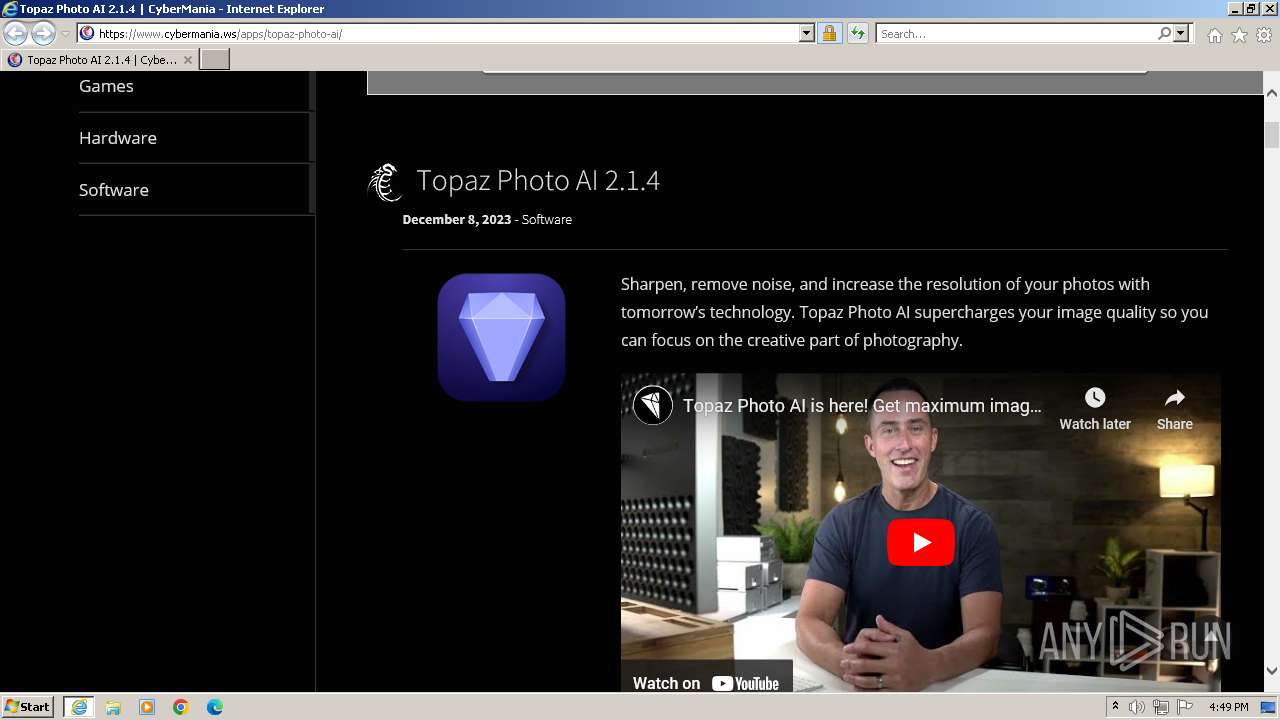Open the Windows Start button
The width and height of the screenshot is (1280, 720).
(28, 707)
